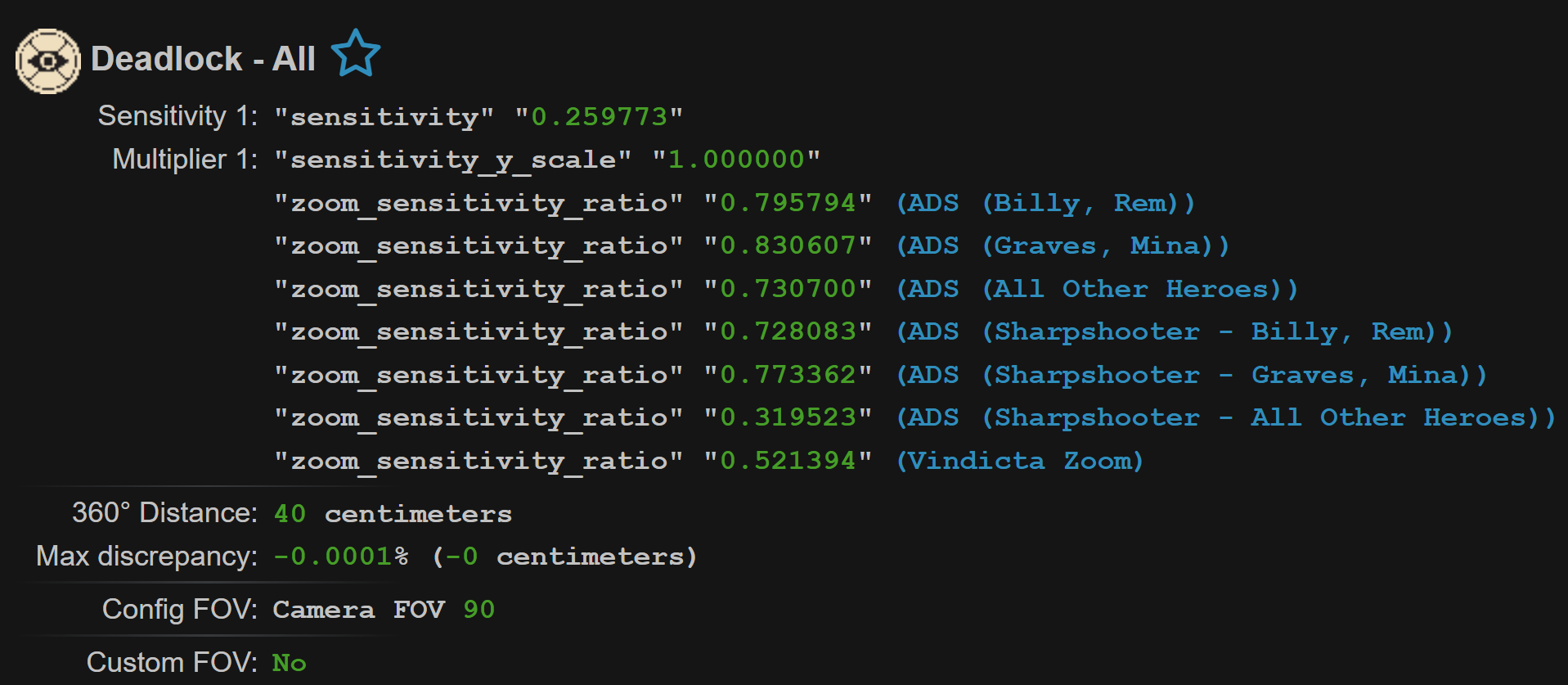Viewport: 1568px width, 685px height.
Task: Click zoom_sensitivity_ratio in the Vindicta Zoom row
Action: point(478,462)
